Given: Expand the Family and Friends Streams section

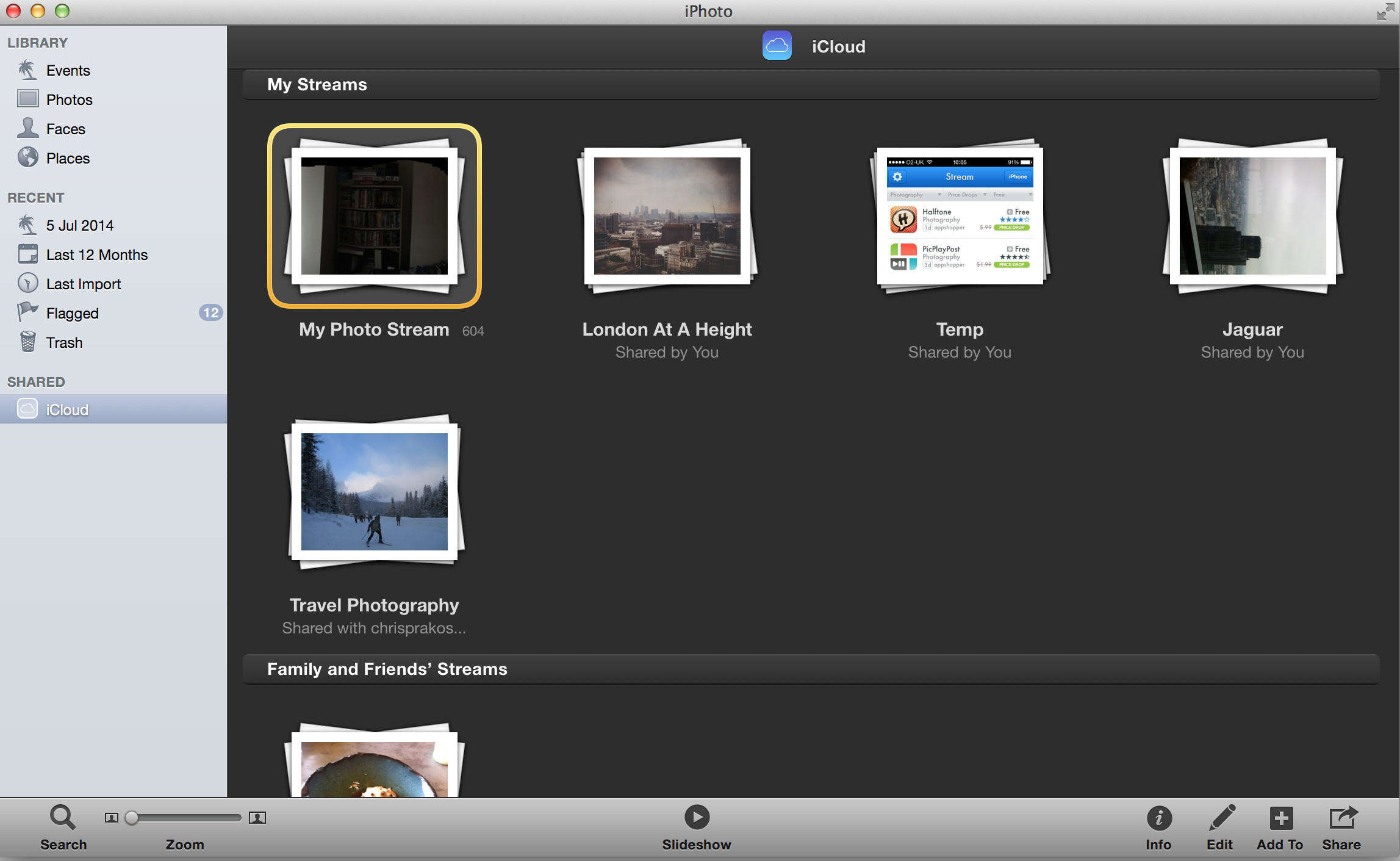Looking at the screenshot, I should tap(388, 669).
